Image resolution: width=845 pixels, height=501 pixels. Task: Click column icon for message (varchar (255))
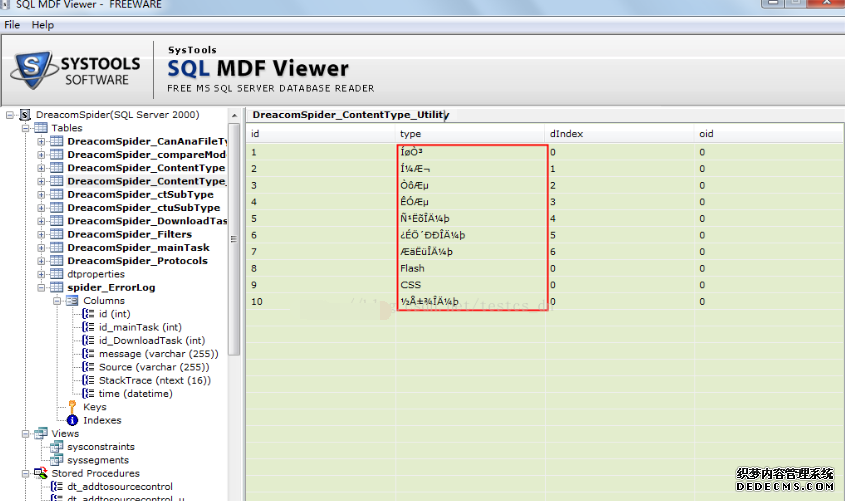[88, 353]
